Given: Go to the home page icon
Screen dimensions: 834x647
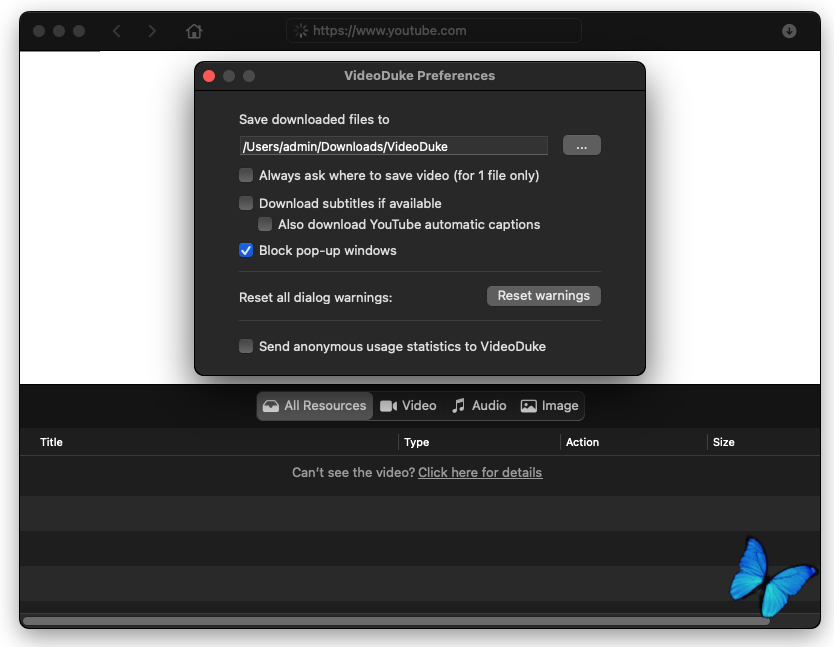Looking at the screenshot, I should 194,31.
